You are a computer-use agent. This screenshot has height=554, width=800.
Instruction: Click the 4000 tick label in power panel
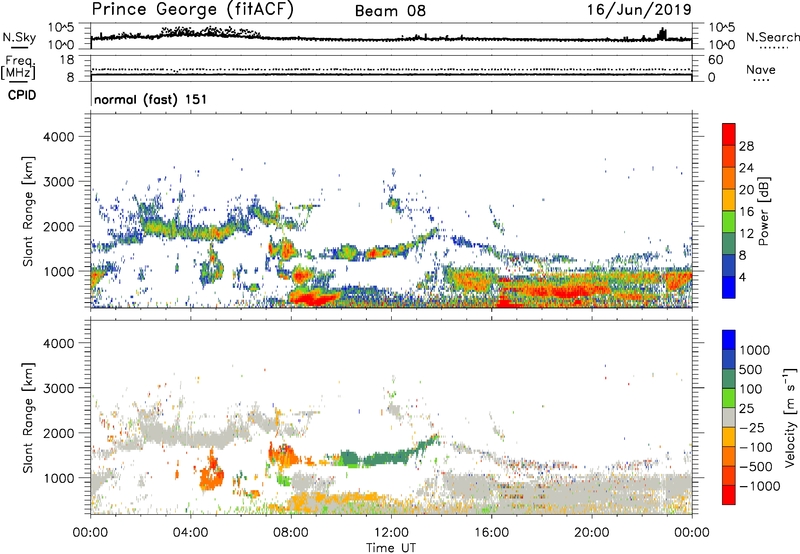[x=58, y=137]
